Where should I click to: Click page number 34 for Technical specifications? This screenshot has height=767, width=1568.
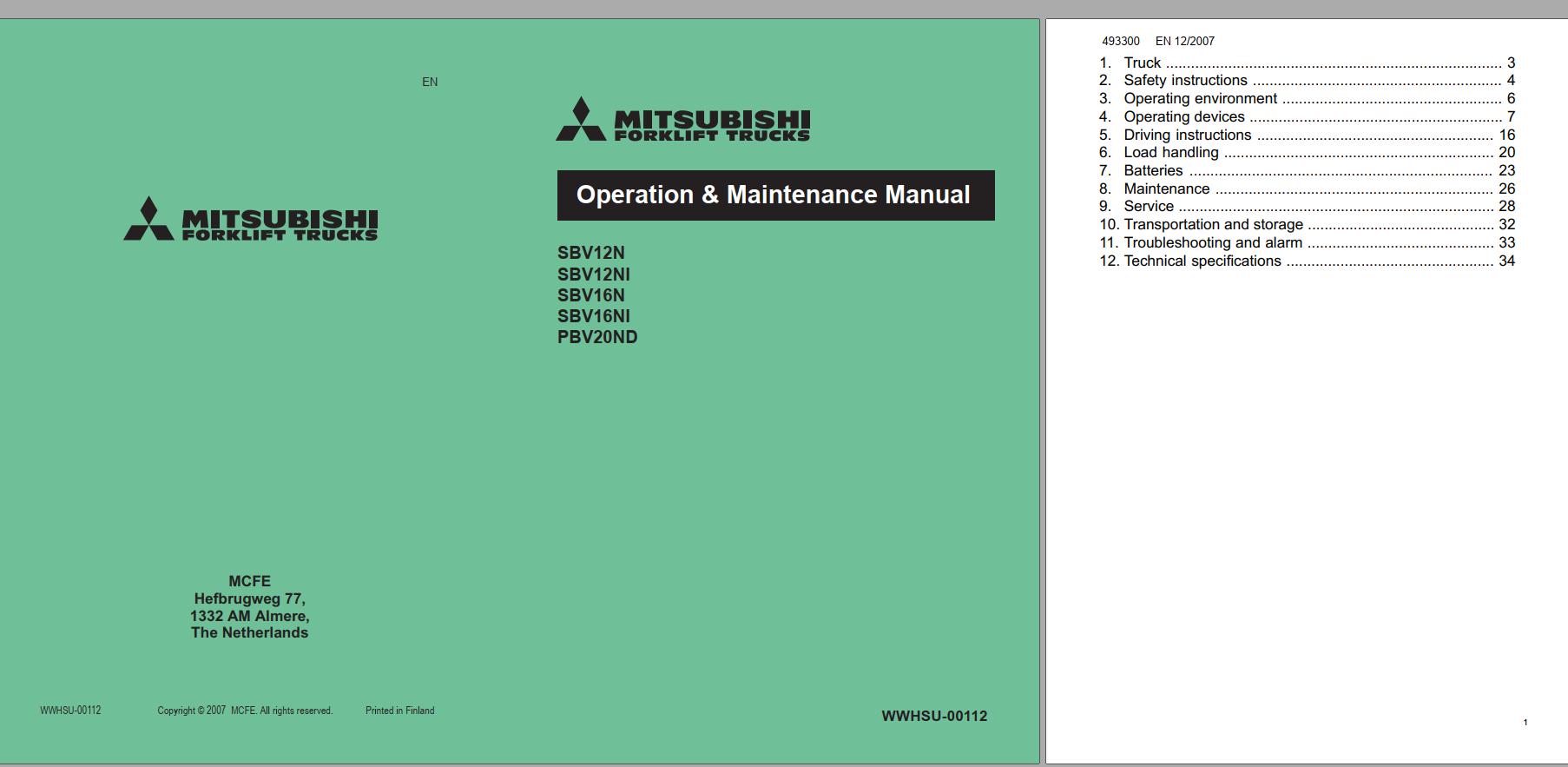point(1506,261)
